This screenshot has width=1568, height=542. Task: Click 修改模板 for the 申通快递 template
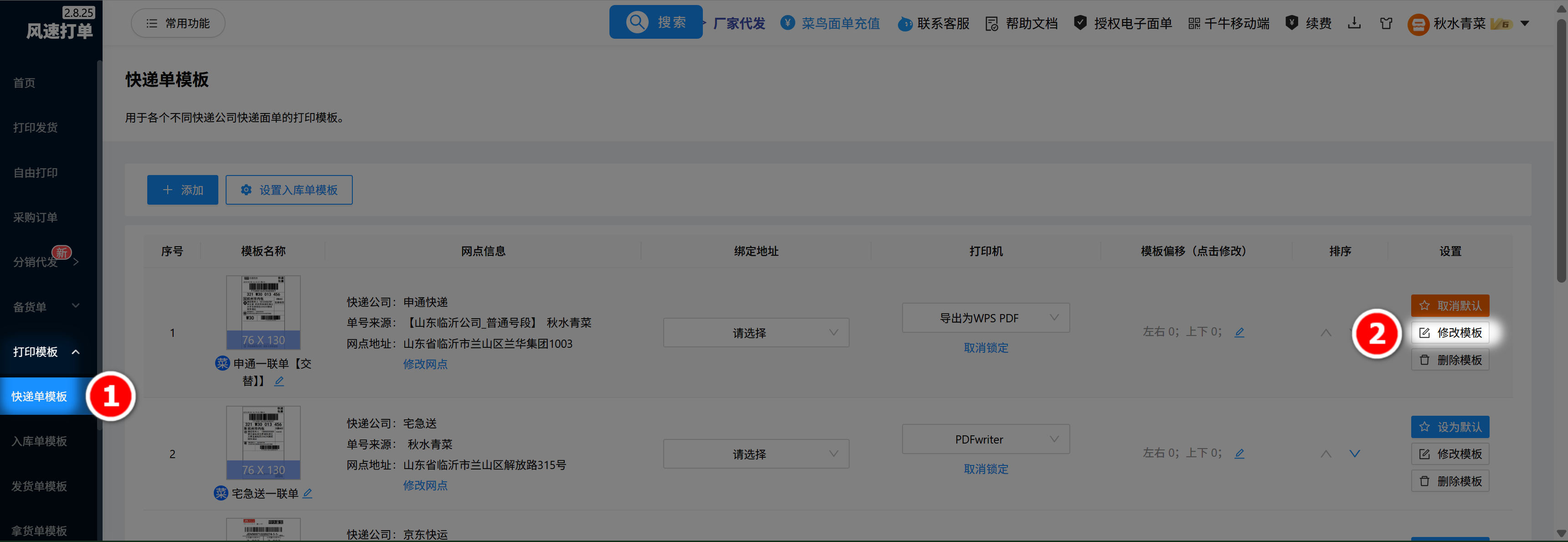tap(1450, 332)
